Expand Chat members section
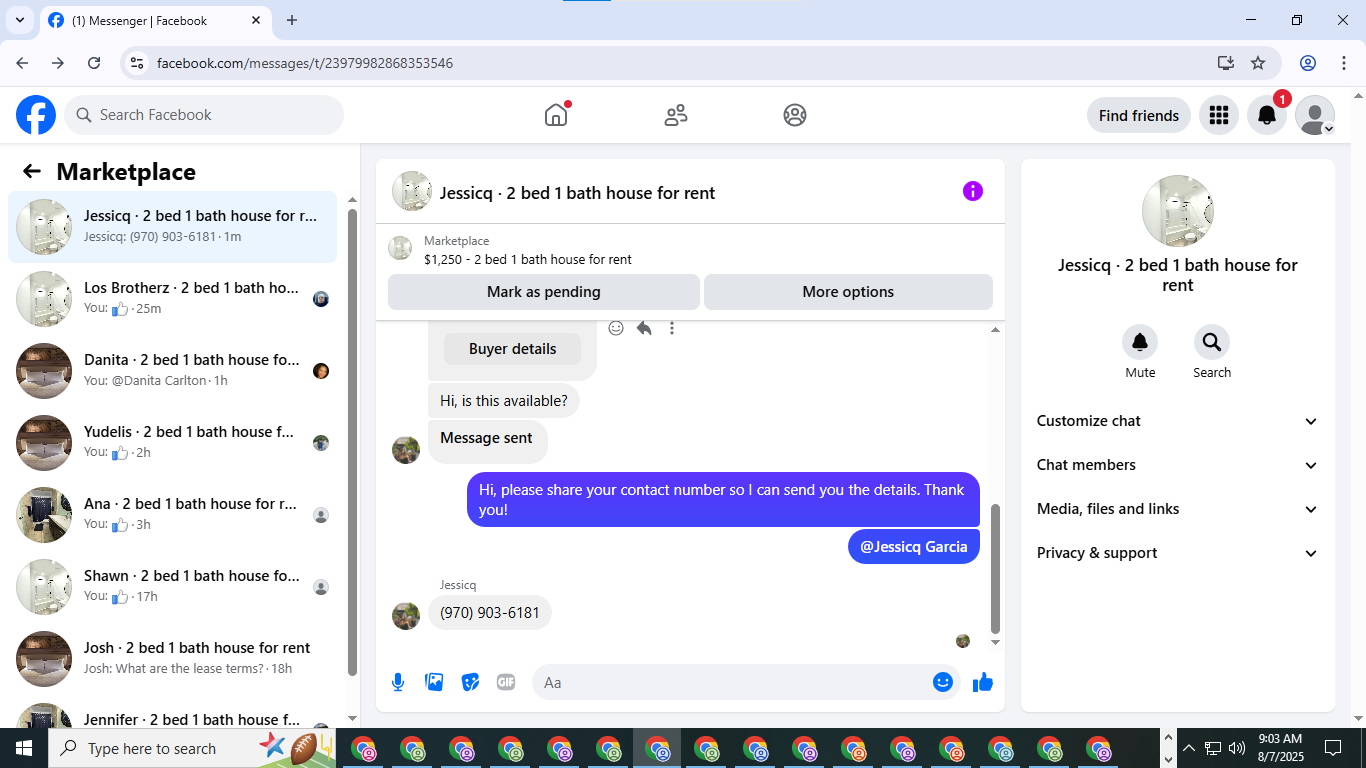 pos(1178,465)
